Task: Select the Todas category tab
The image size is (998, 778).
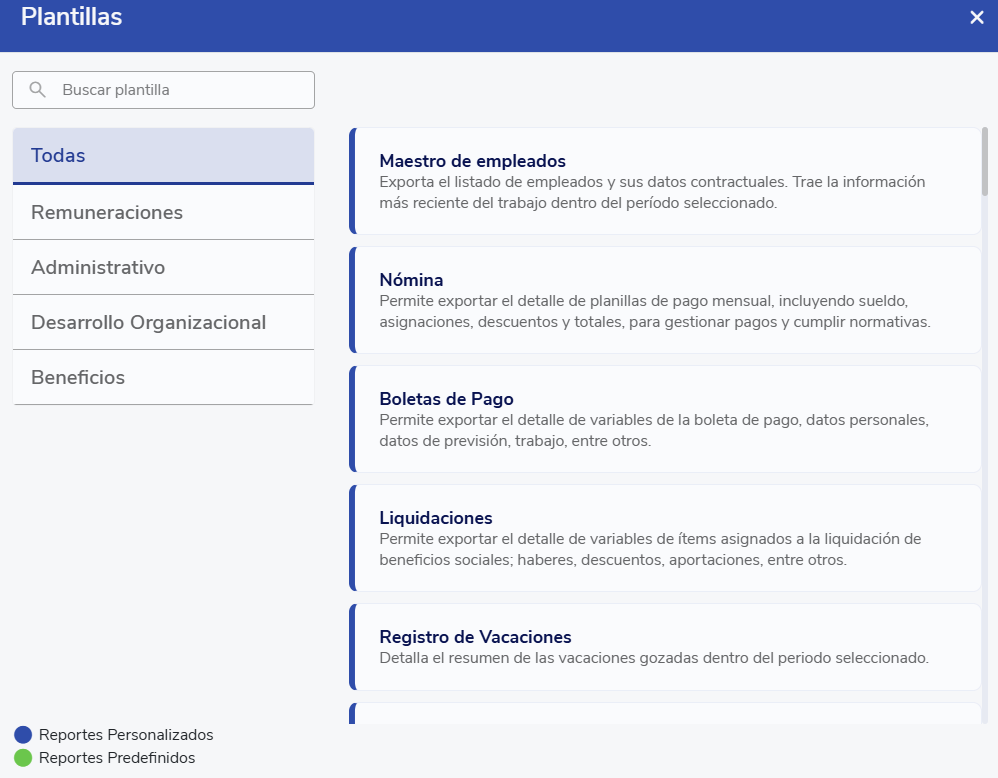Action: pos(163,156)
